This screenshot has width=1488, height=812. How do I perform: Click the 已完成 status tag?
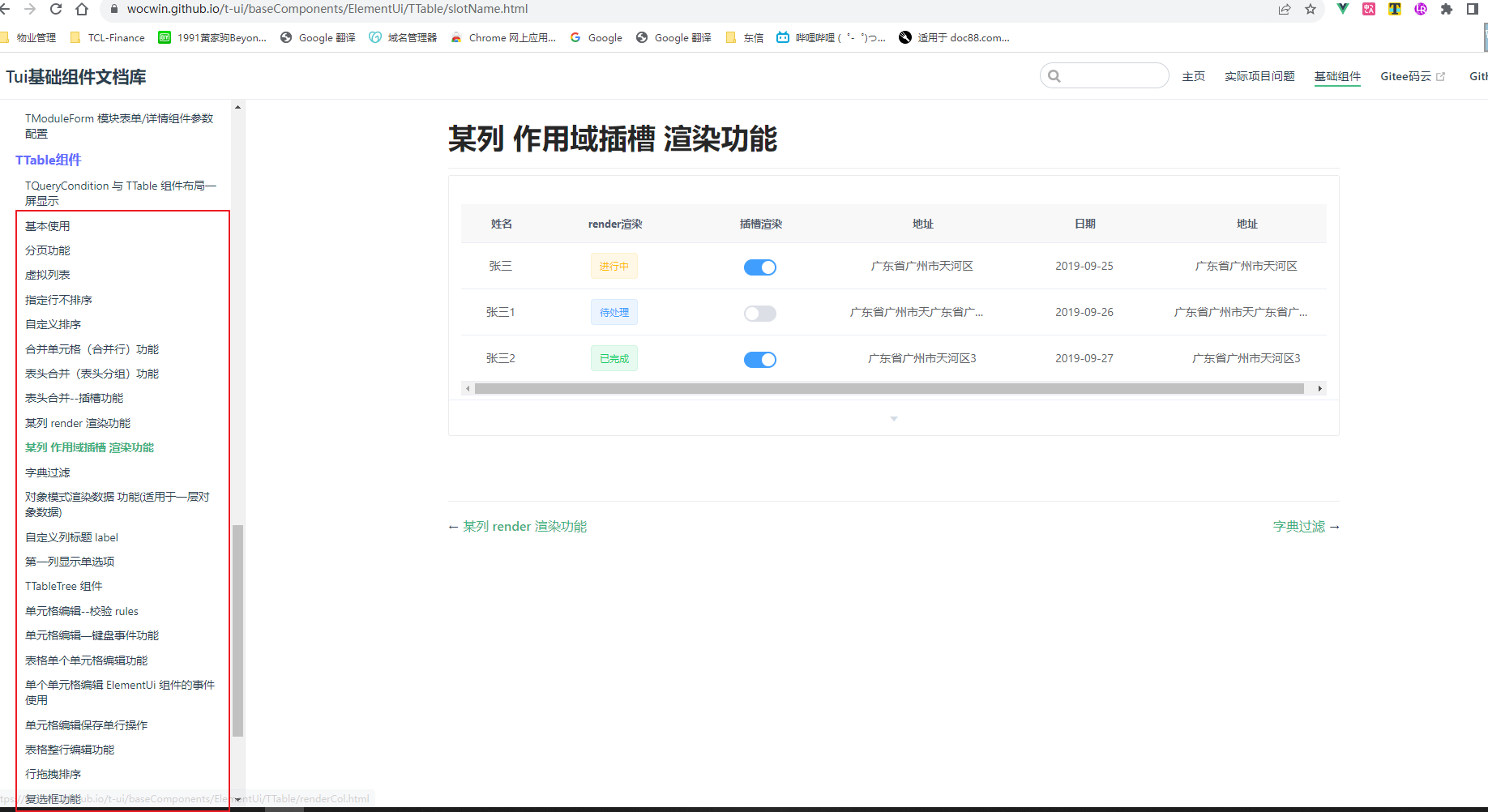[x=614, y=358]
